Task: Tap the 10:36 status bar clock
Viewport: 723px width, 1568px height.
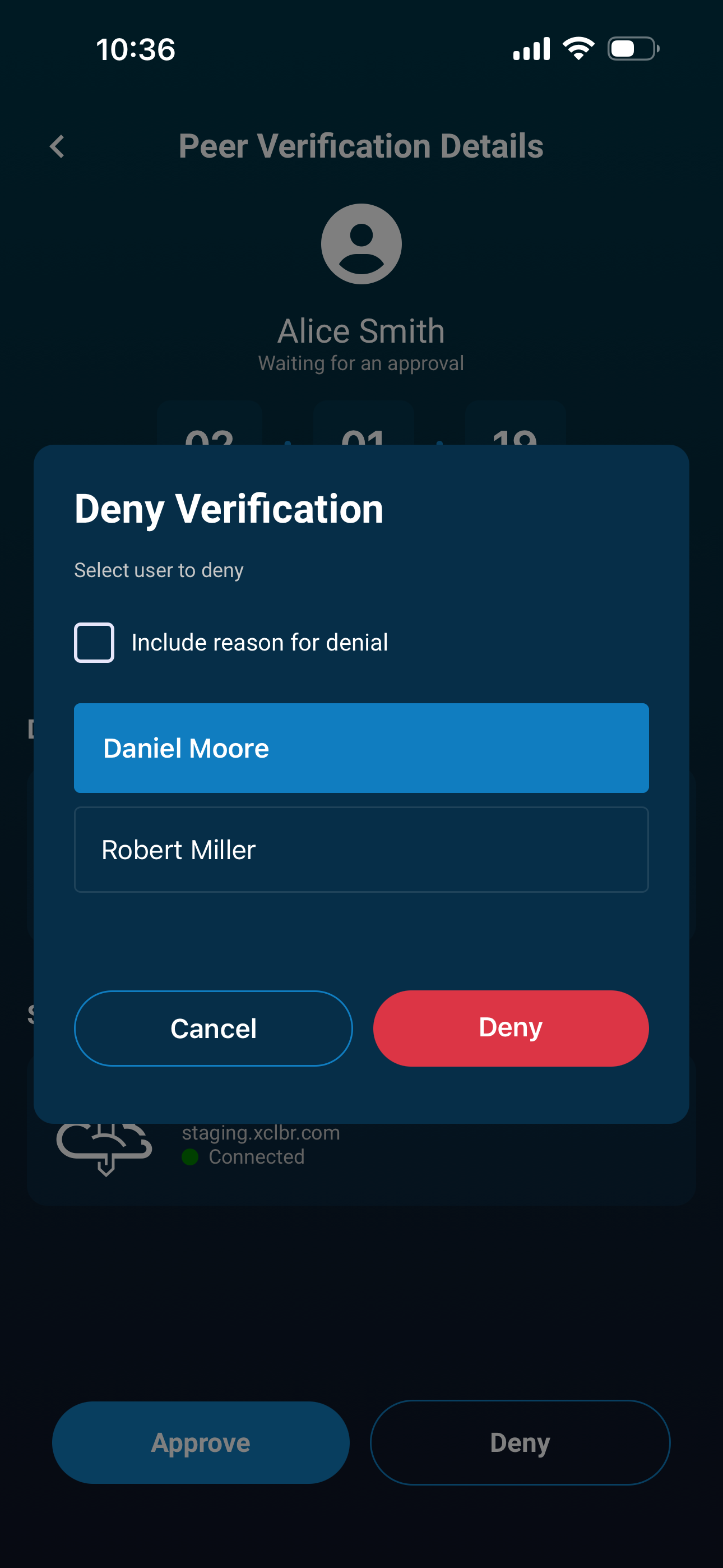Action: click(x=136, y=49)
